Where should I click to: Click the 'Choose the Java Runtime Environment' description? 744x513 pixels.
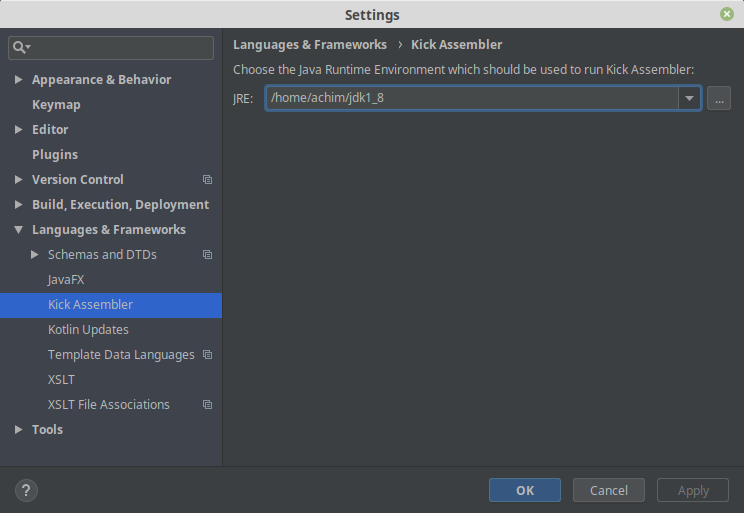(x=464, y=70)
